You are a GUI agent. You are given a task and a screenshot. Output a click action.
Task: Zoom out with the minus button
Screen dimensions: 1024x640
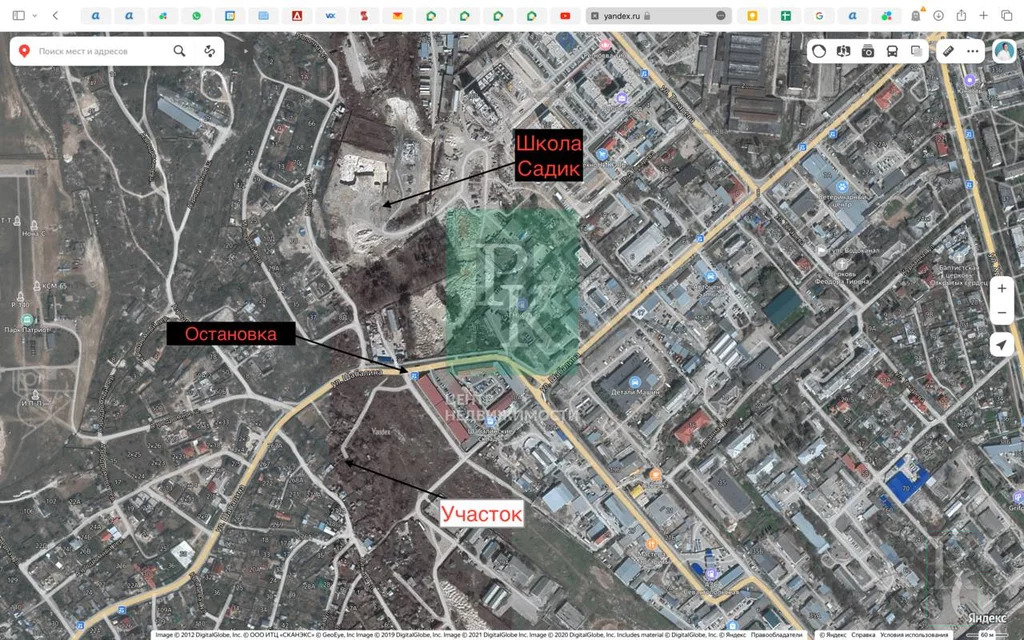[x=1002, y=313]
